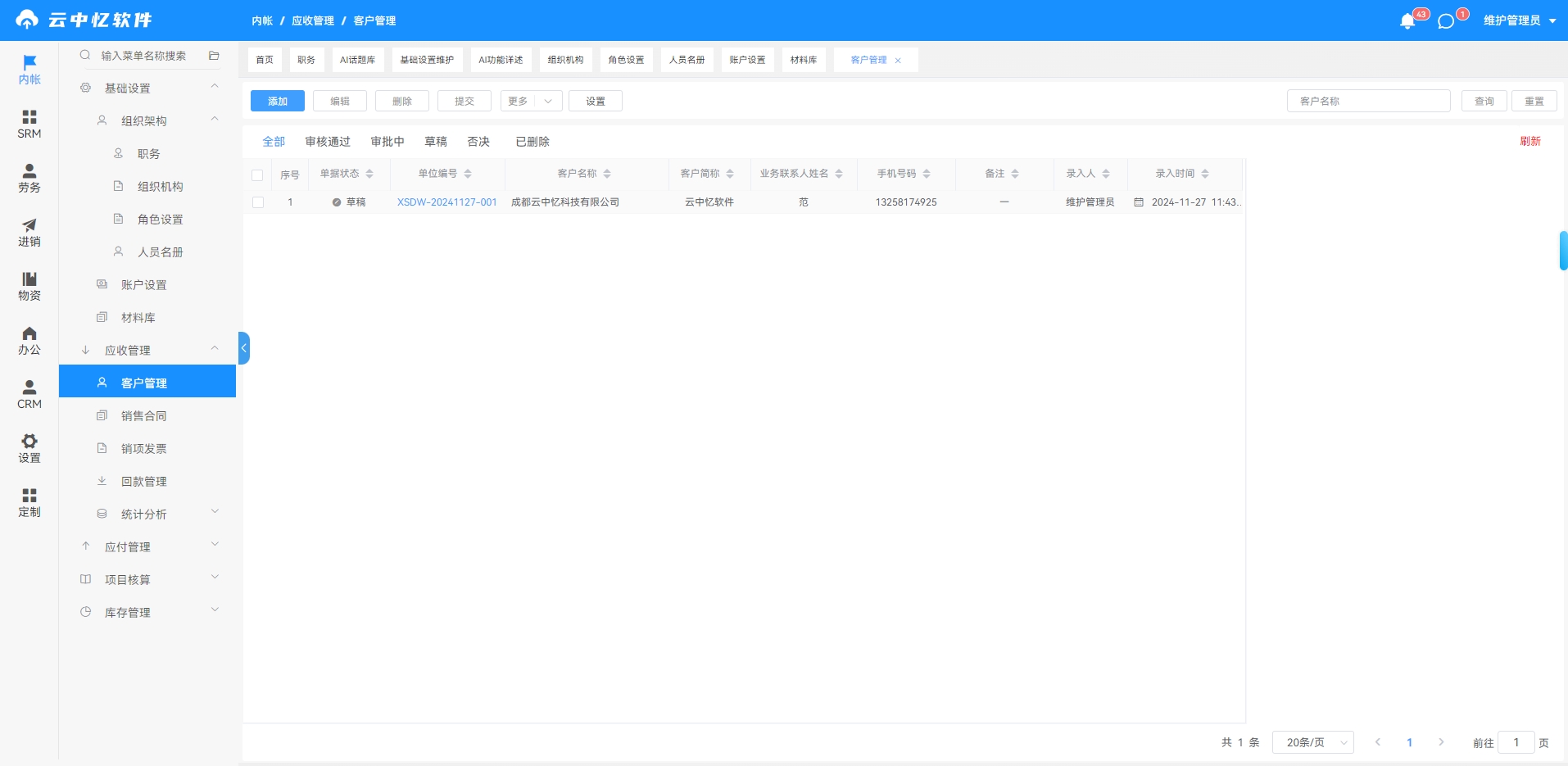Click the folder icon beside menu search

(214, 56)
